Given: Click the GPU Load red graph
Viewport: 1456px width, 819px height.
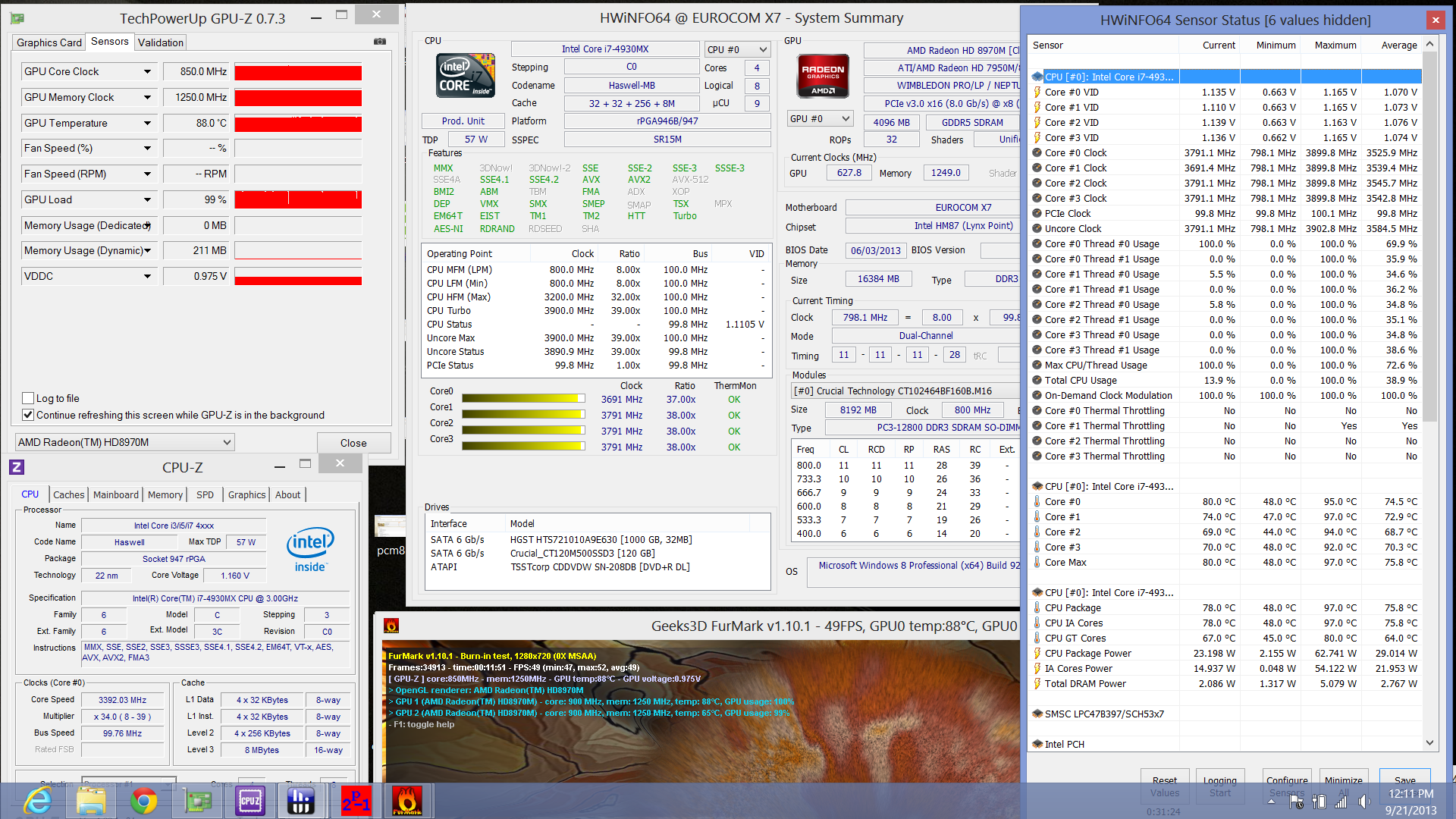Looking at the screenshot, I should [x=298, y=199].
